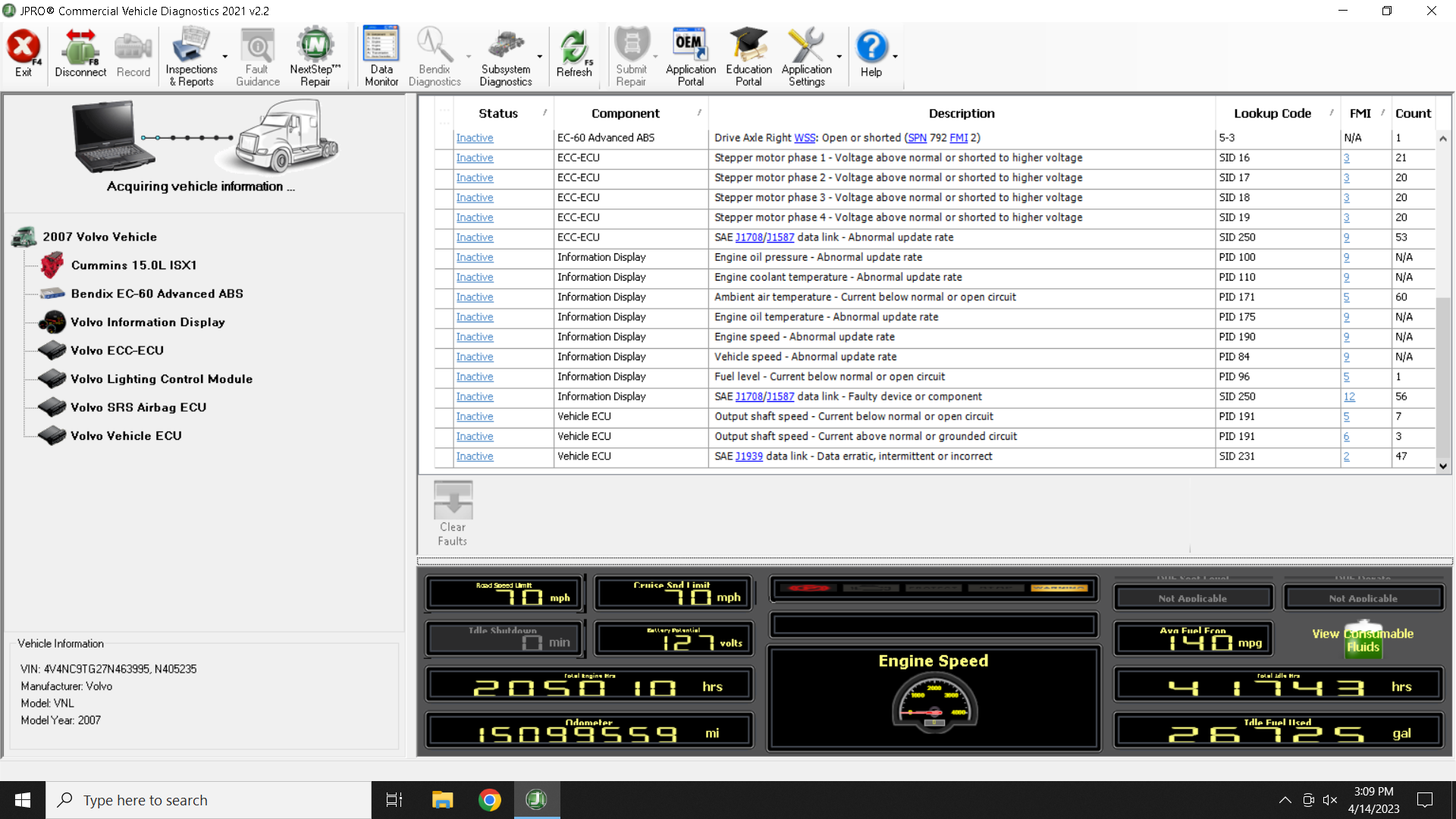Click the taskbar clock and date
1456x819 pixels.
click(x=1373, y=800)
